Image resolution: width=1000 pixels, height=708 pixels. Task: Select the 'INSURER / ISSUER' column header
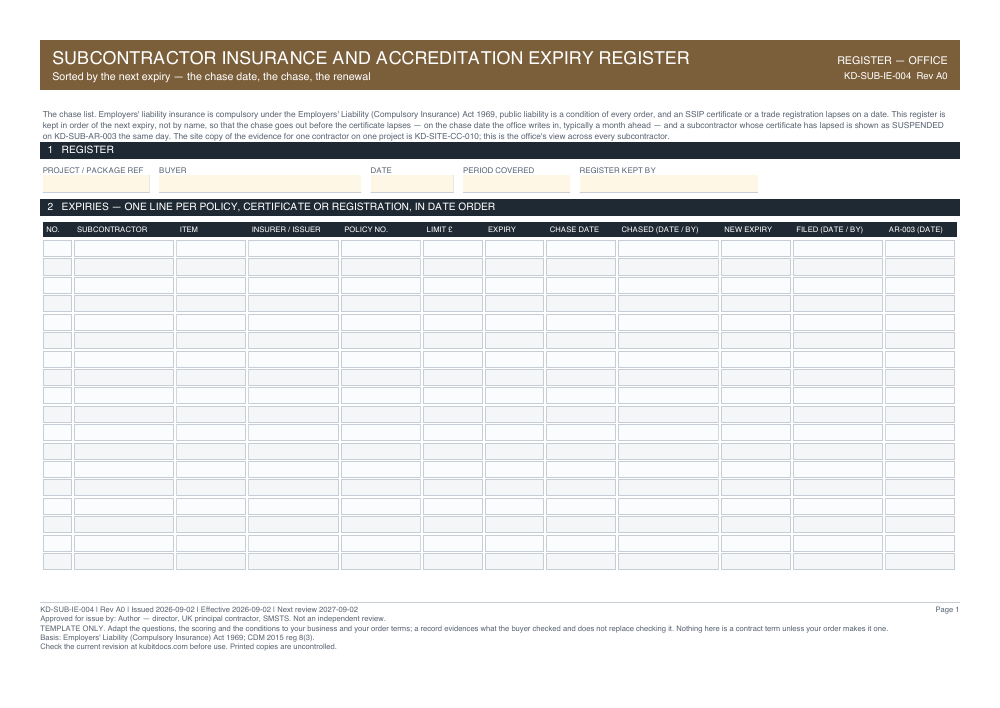[286, 230]
